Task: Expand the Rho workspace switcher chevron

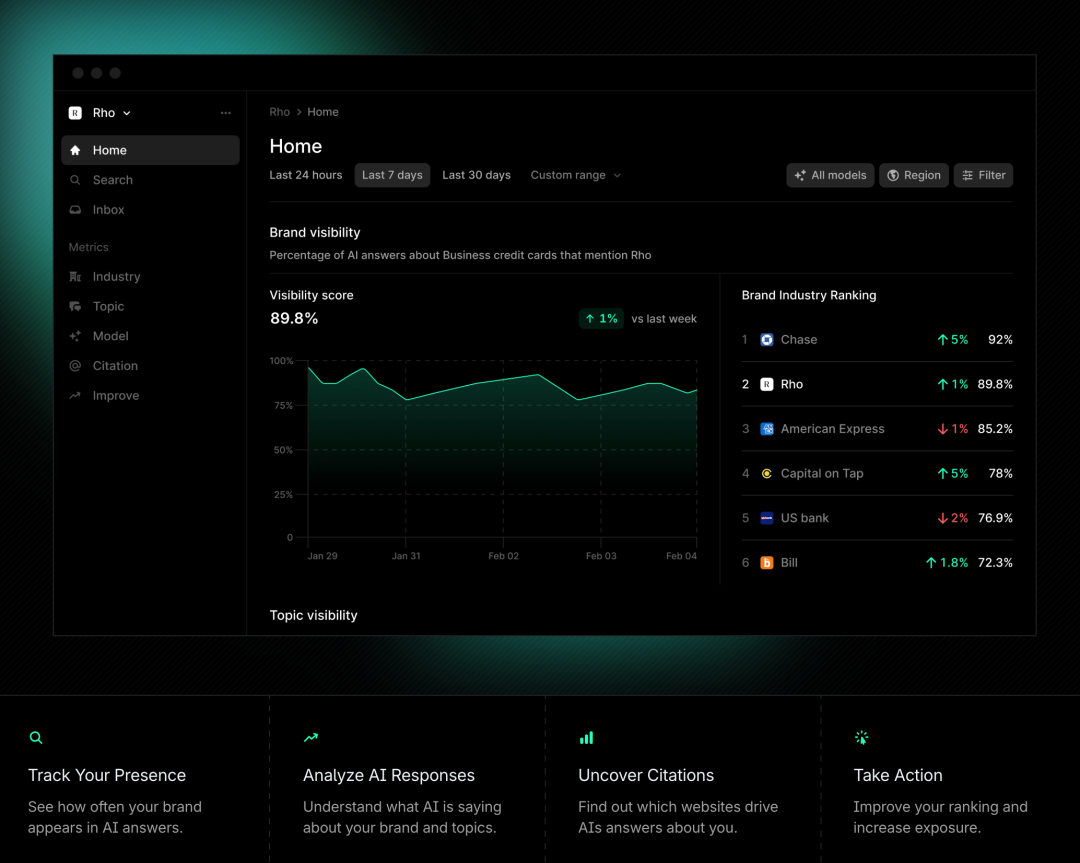Action: 127,113
